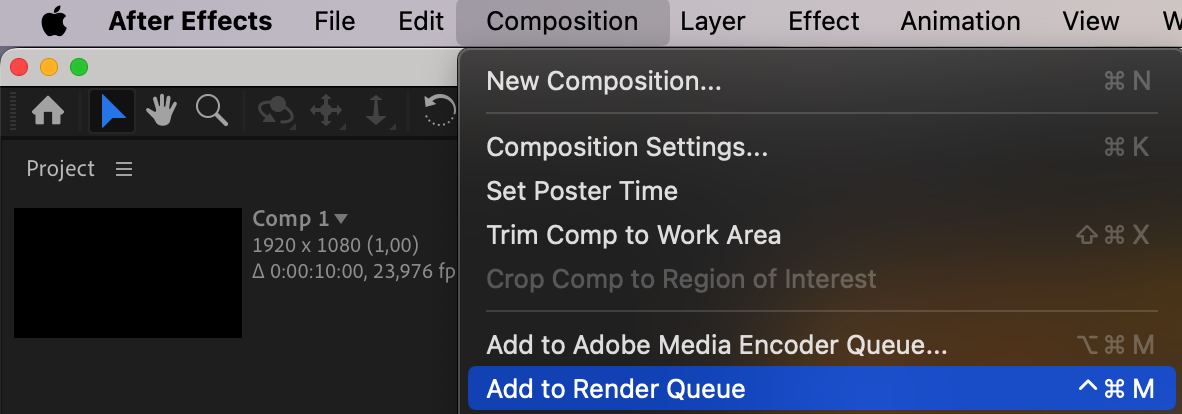Select the Orbit camera tool
1182x414 pixels.
click(276, 112)
